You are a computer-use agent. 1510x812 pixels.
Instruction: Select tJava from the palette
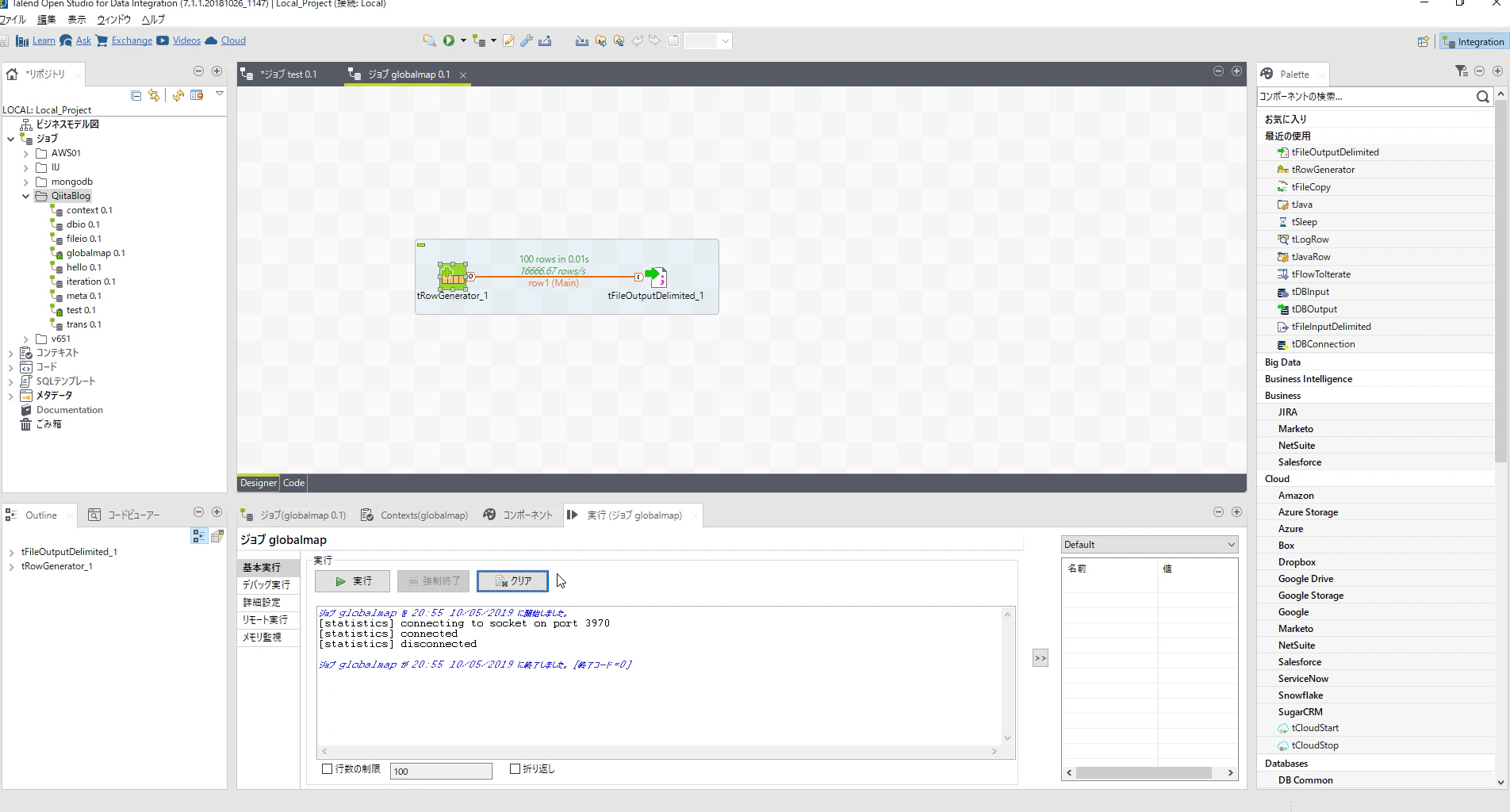click(1301, 205)
